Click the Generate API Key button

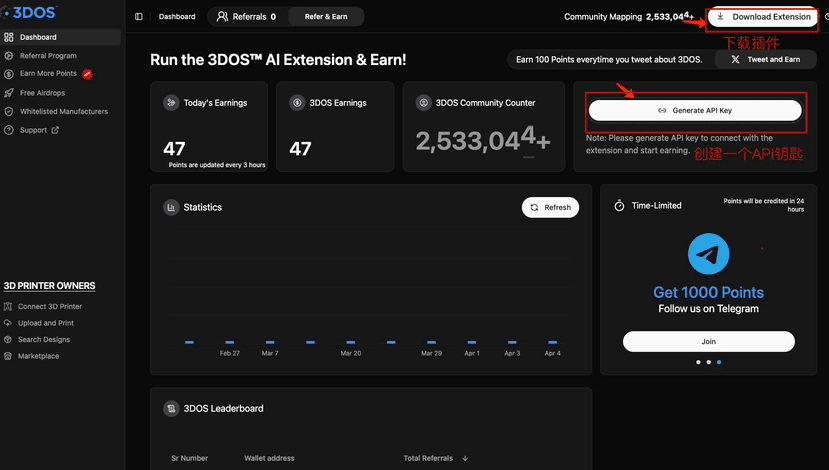point(695,110)
